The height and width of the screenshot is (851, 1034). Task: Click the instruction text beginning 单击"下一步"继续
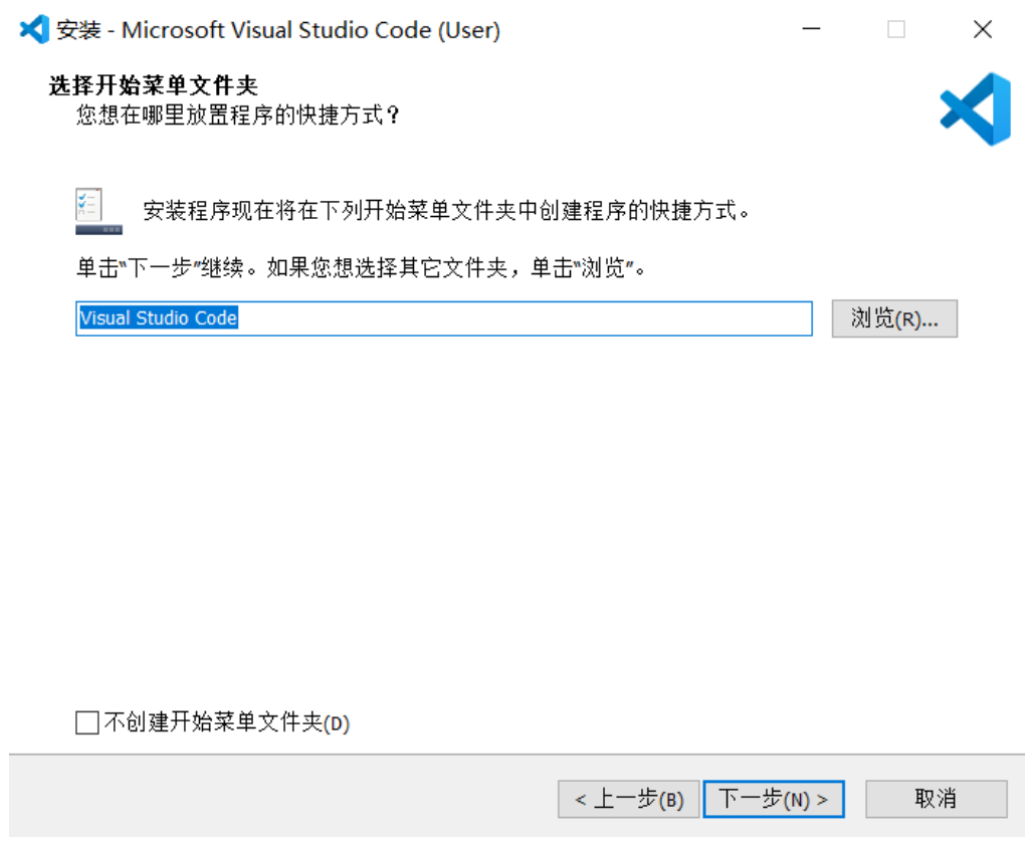click(361, 268)
